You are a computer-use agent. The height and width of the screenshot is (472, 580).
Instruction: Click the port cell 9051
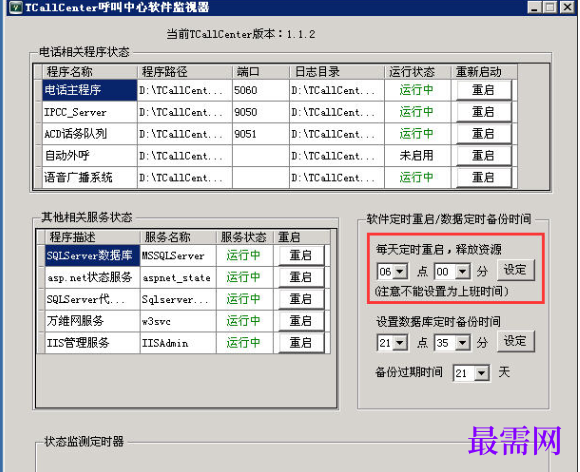point(260,134)
